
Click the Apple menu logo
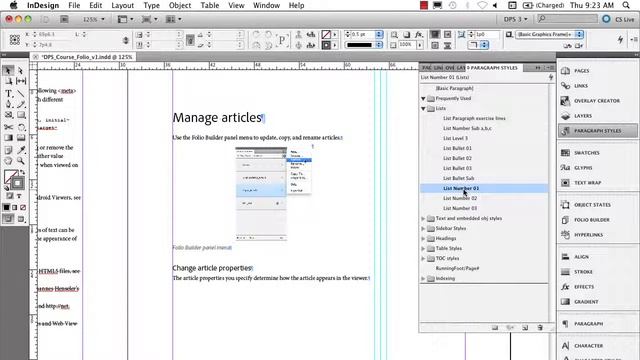tap(13, 5)
